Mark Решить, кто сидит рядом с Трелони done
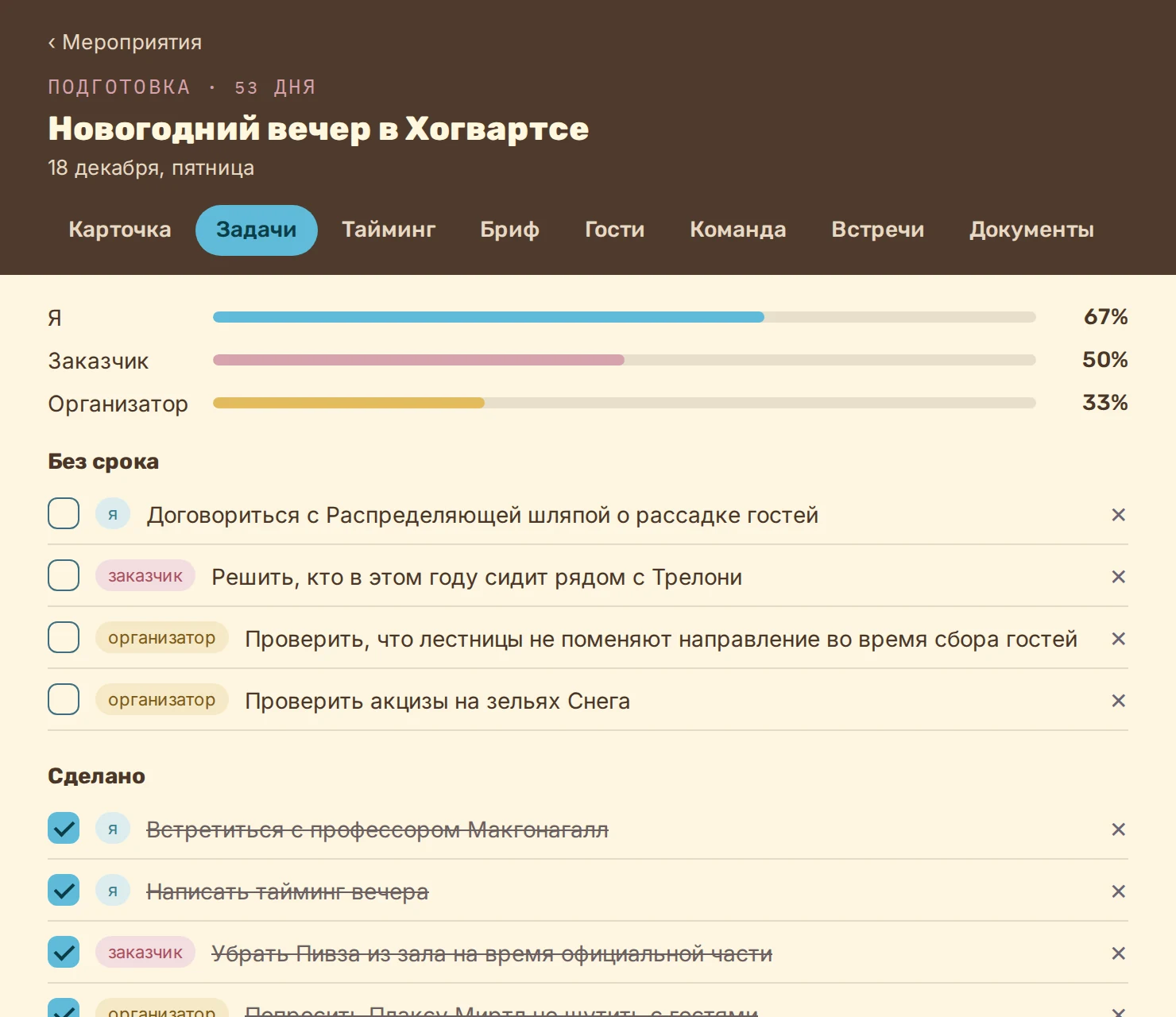Viewport: 1176px width, 1017px height. tap(64, 575)
